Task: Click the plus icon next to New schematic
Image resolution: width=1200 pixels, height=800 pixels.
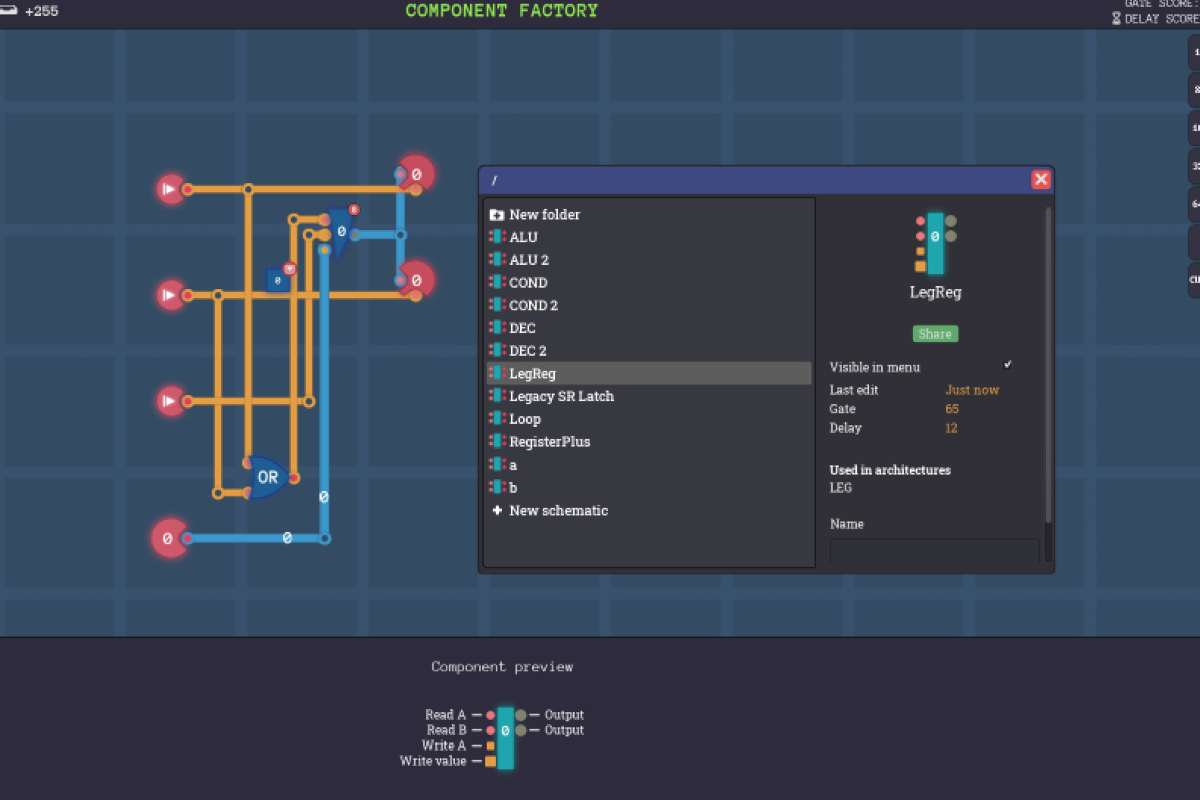Action: (x=497, y=510)
